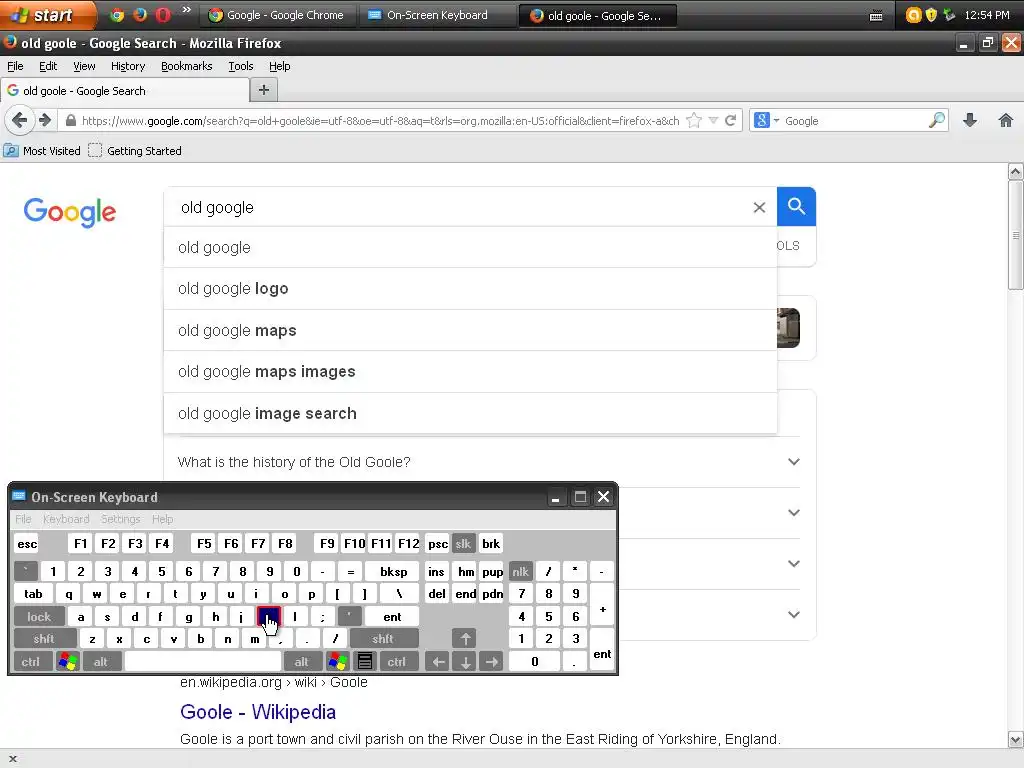Click the page vertical scrollbar thumb

tap(1016, 235)
